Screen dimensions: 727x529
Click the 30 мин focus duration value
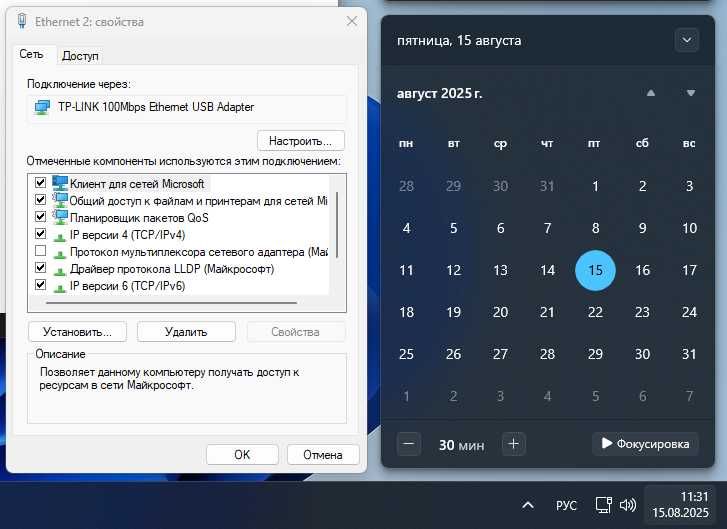click(461, 445)
